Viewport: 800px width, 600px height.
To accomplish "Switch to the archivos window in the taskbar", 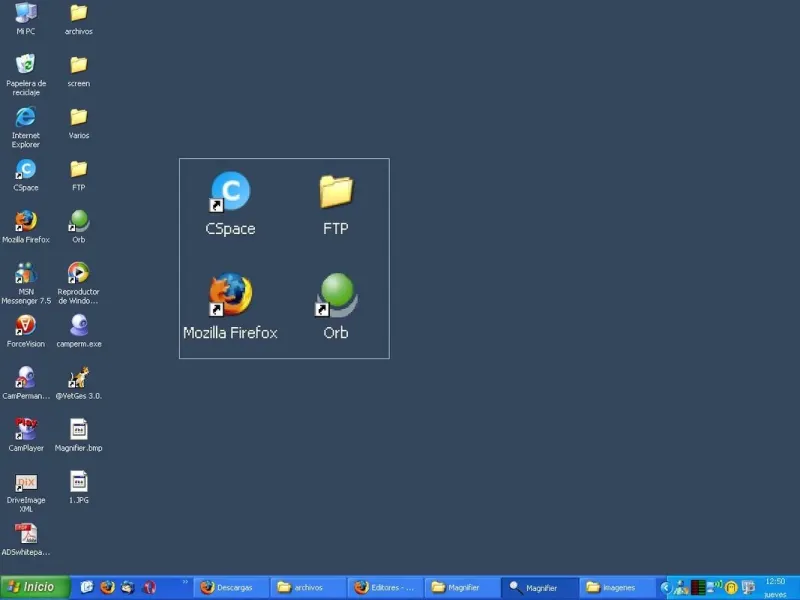I will [x=308, y=588].
